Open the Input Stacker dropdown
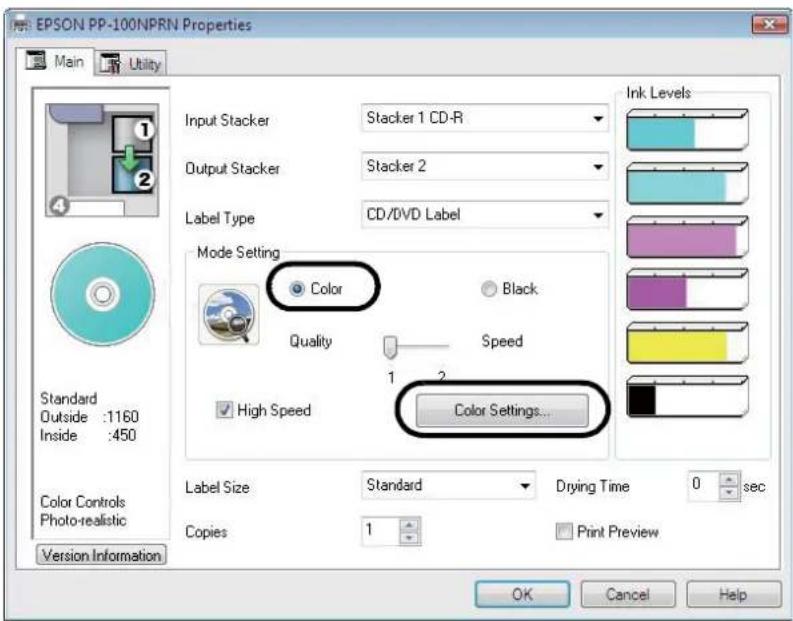The width and height of the screenshot is (793, 621). [484, 118]
